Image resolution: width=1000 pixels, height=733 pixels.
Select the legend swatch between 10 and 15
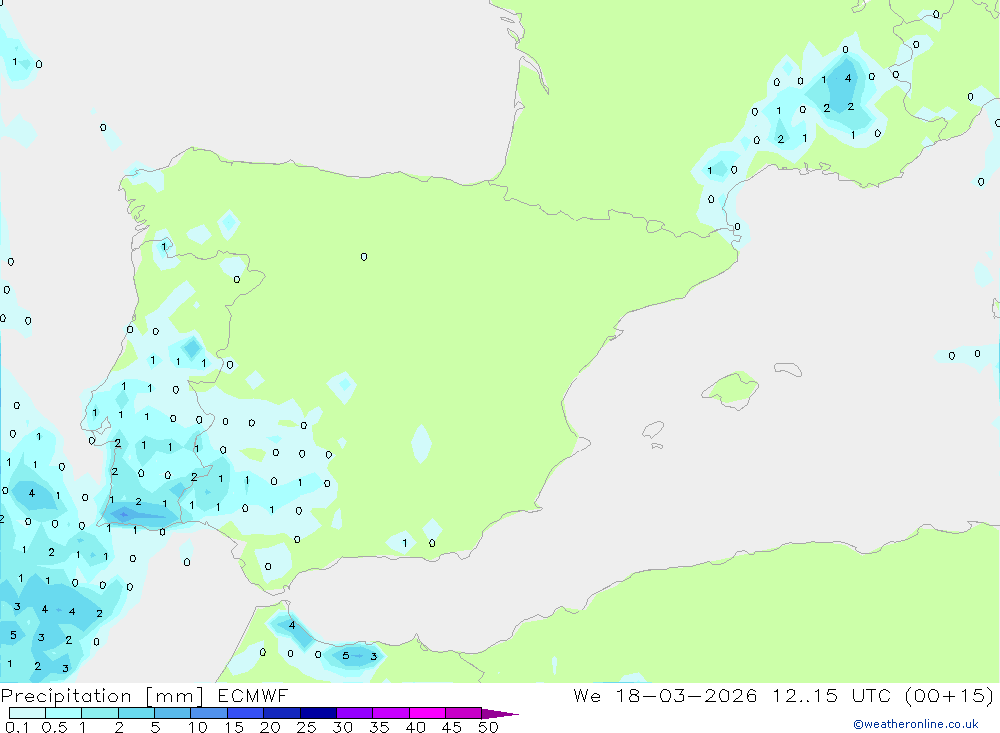coord(209,713)
